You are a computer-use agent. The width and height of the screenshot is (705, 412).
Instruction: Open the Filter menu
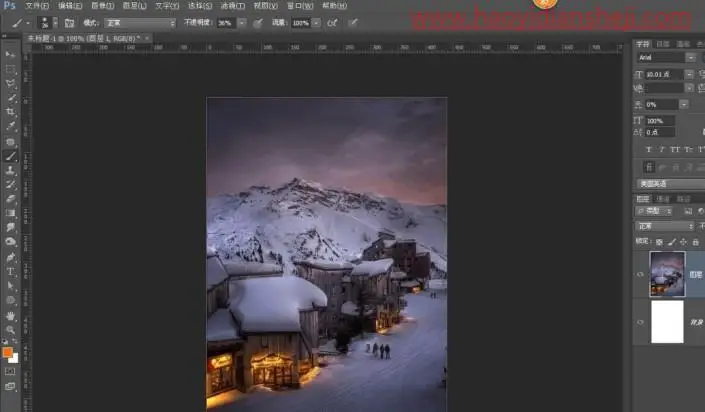[x=233, y=6]
